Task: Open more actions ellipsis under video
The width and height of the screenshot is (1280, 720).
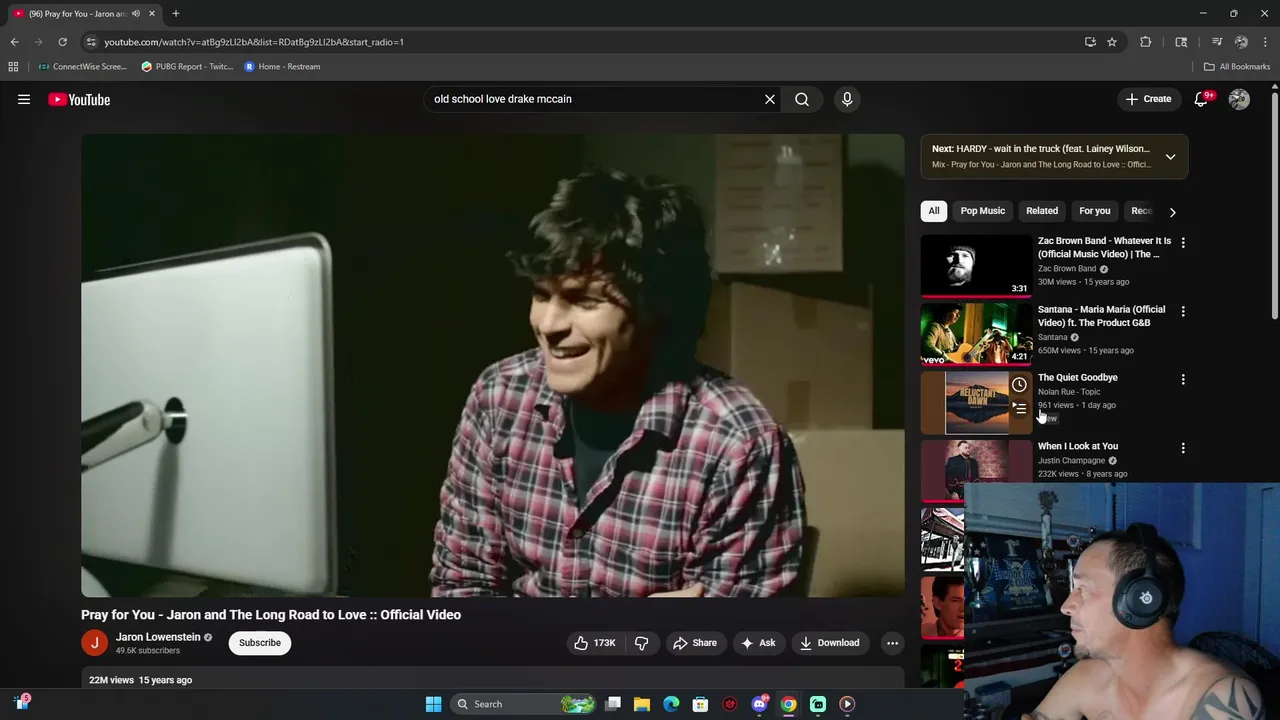Action: [892, 643]
